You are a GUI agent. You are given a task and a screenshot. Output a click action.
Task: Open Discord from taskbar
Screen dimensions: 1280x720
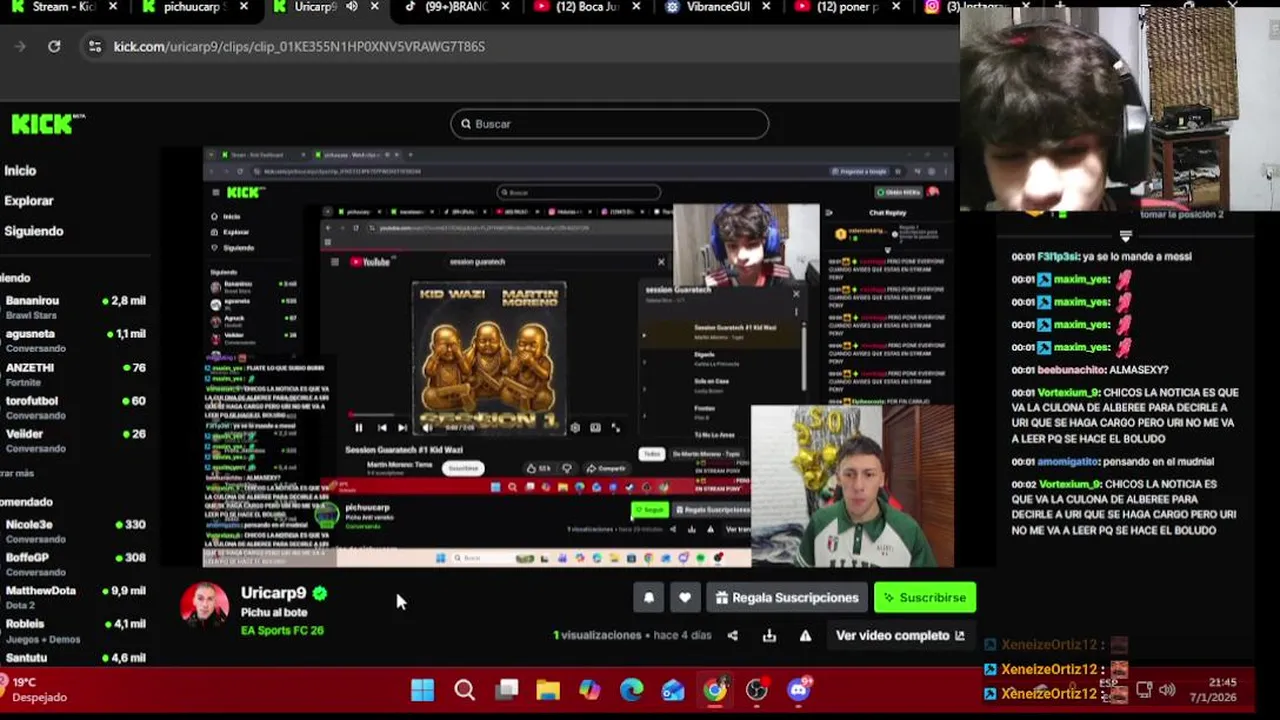[799, 690]
